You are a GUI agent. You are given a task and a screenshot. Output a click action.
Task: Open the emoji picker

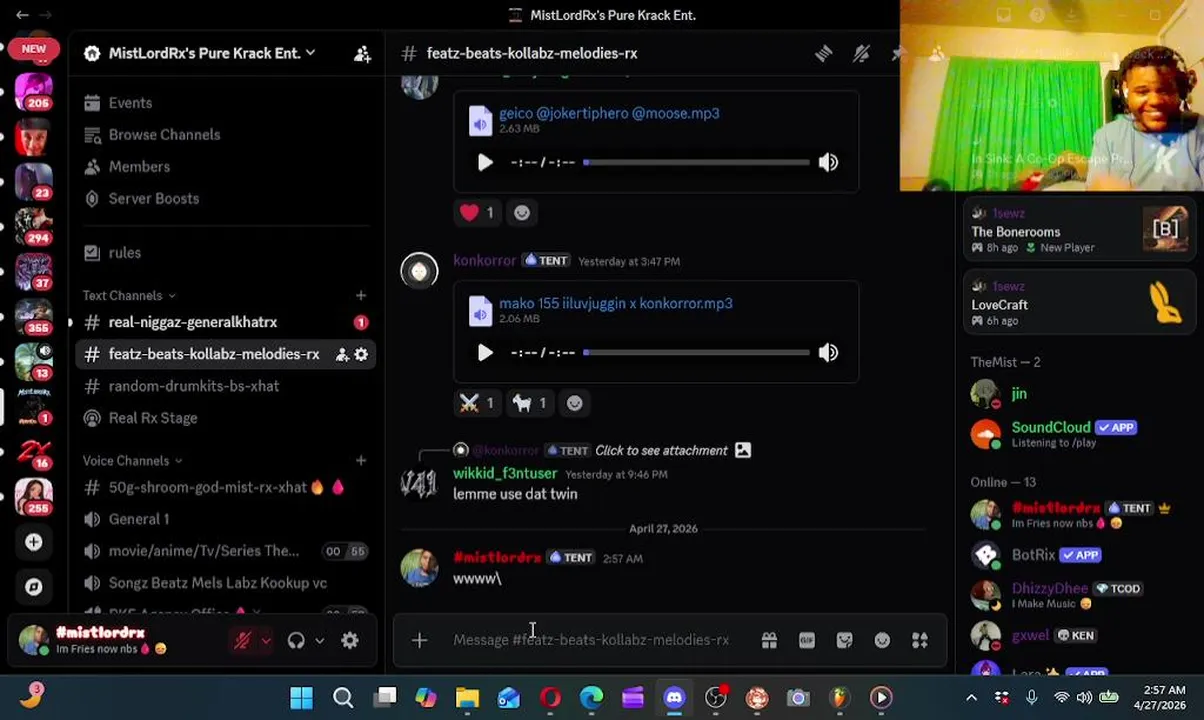click(882, 640)
